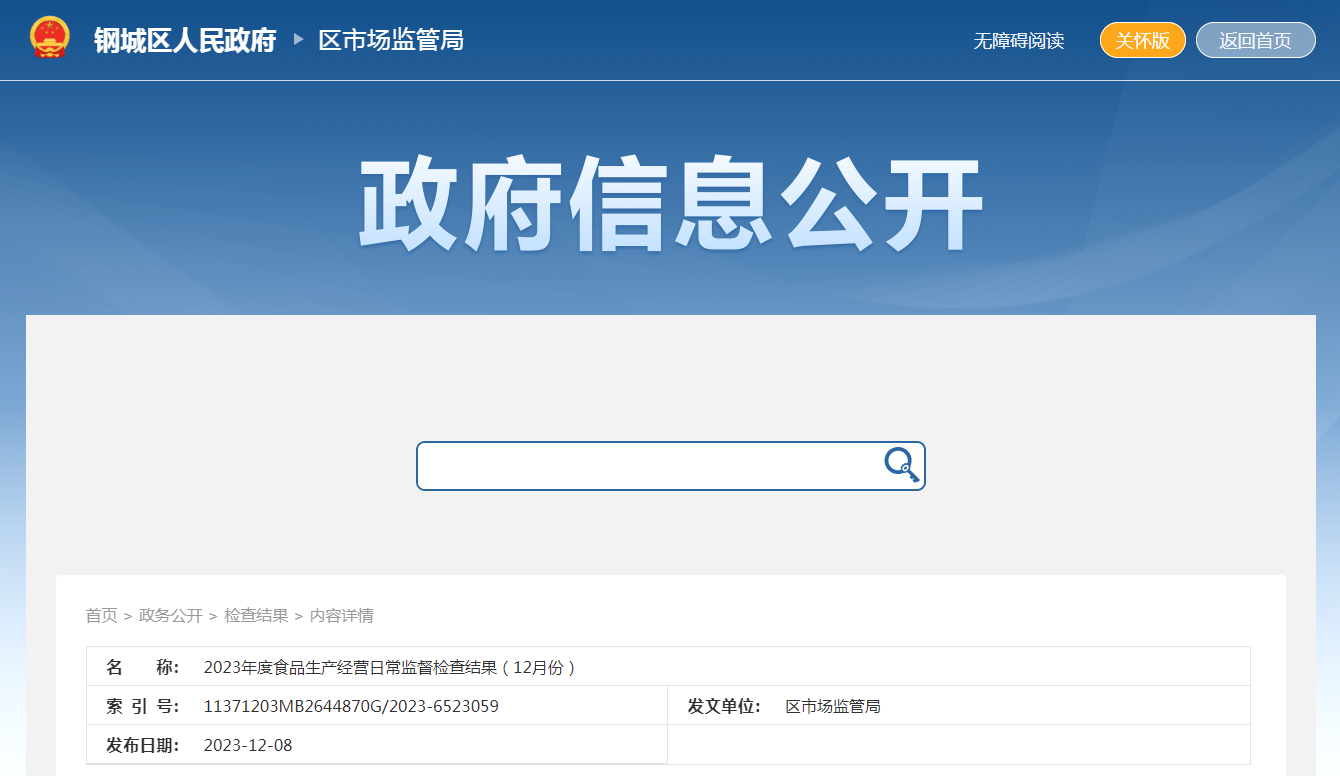Screen dimensions: 1340x776
Task: Click the national emblem logo
Action: (x=50, y=39)
